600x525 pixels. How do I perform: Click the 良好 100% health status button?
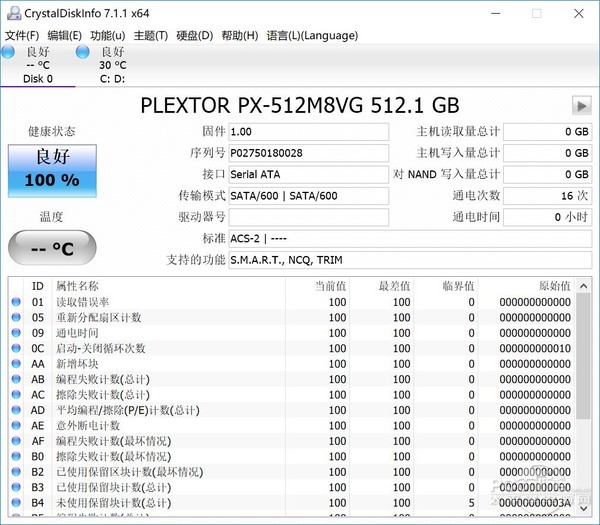[52, 170]
